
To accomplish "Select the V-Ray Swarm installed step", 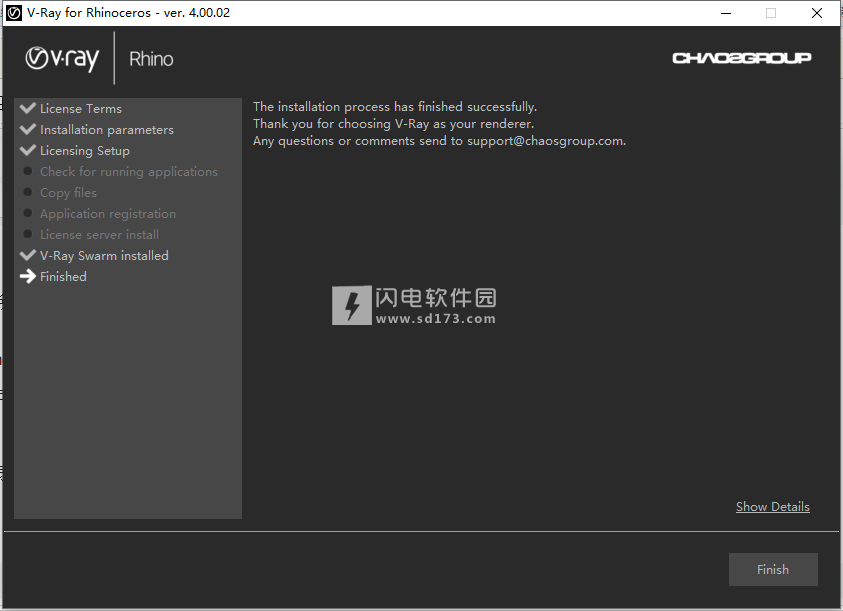I will click(x=104, y=255).
